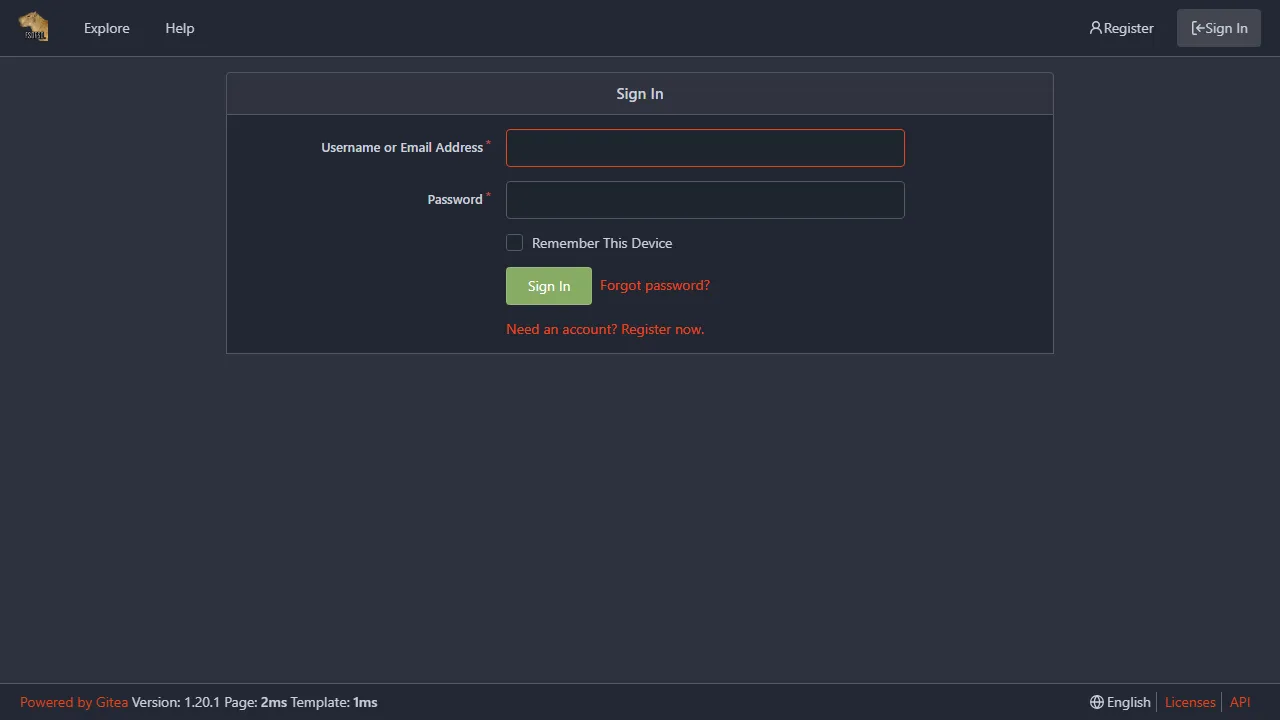Screen dimensions: 1280x720
Task: Visit the Powered by Gitea link
Action: [74, 702]
